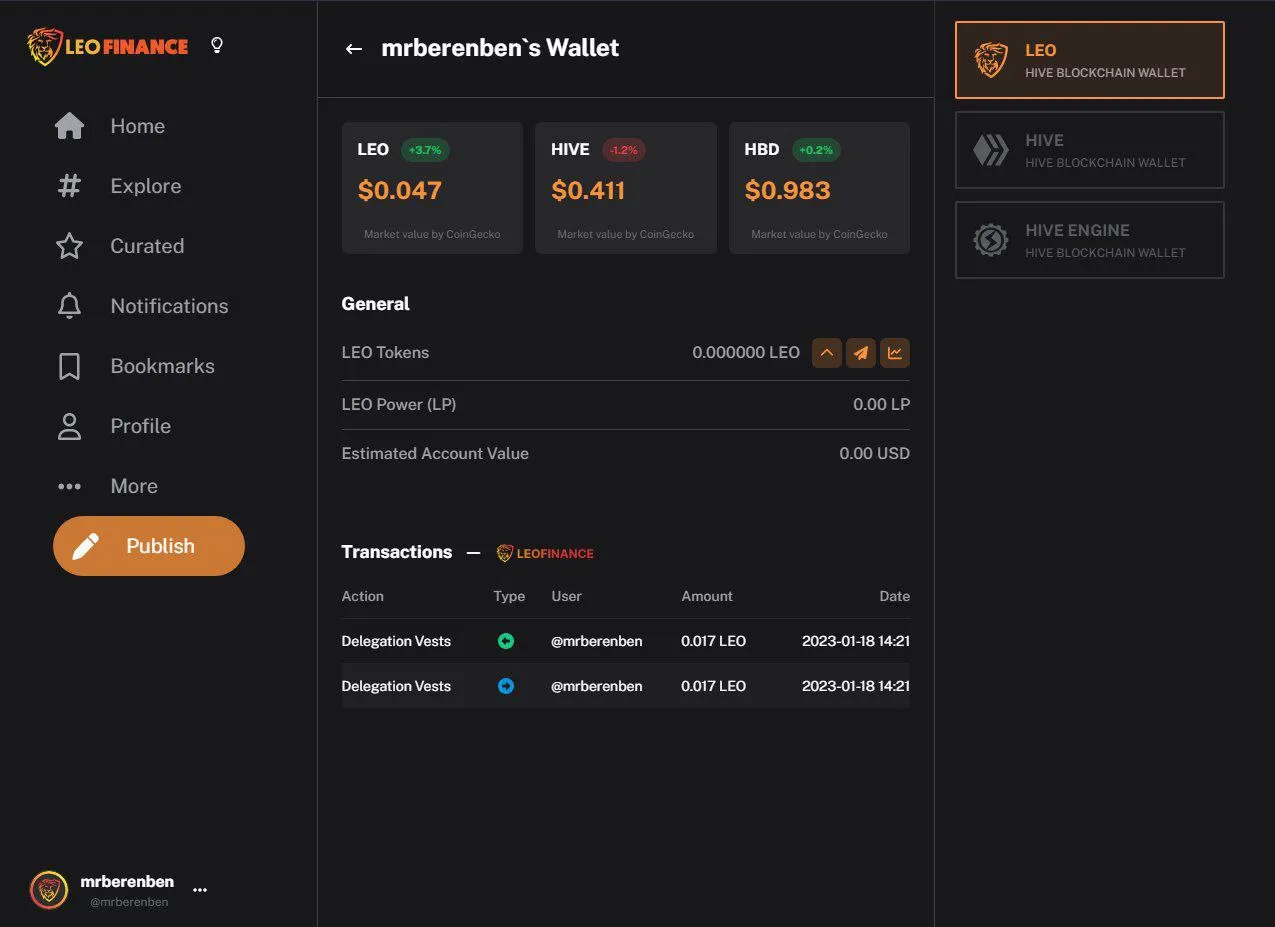Click the Curated star icon
Image resolution: width=1275 pixels, height=927 pixels.
point(69,246)
